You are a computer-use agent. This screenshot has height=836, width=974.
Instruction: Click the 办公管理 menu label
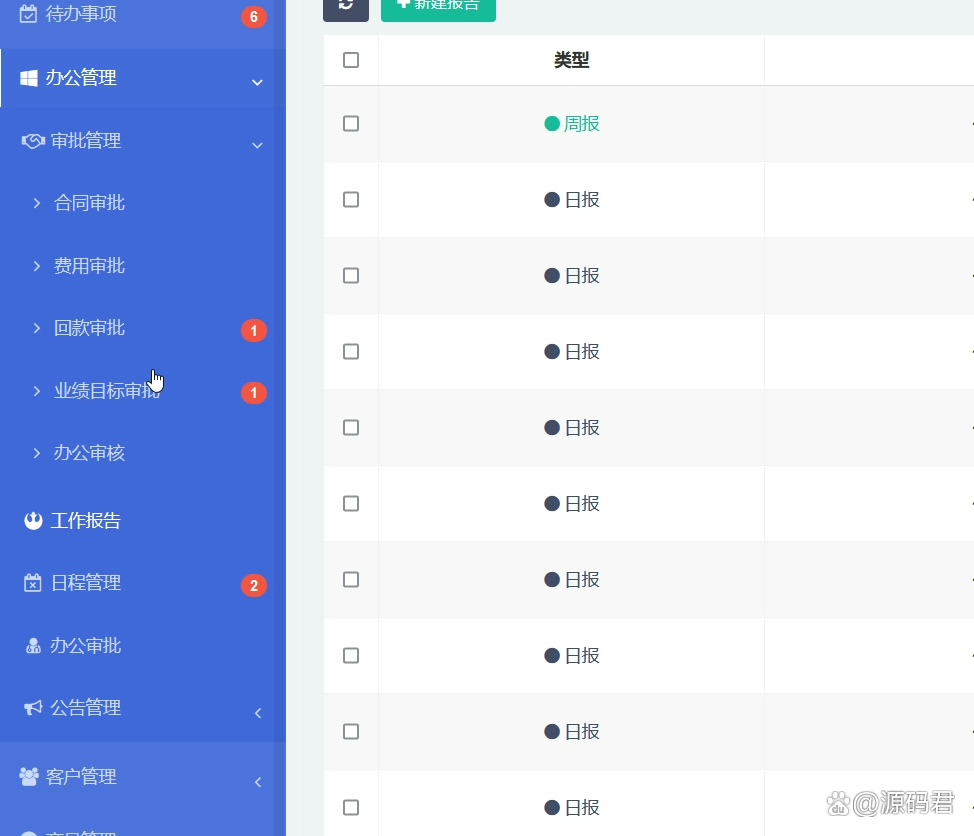click(81, 78)
